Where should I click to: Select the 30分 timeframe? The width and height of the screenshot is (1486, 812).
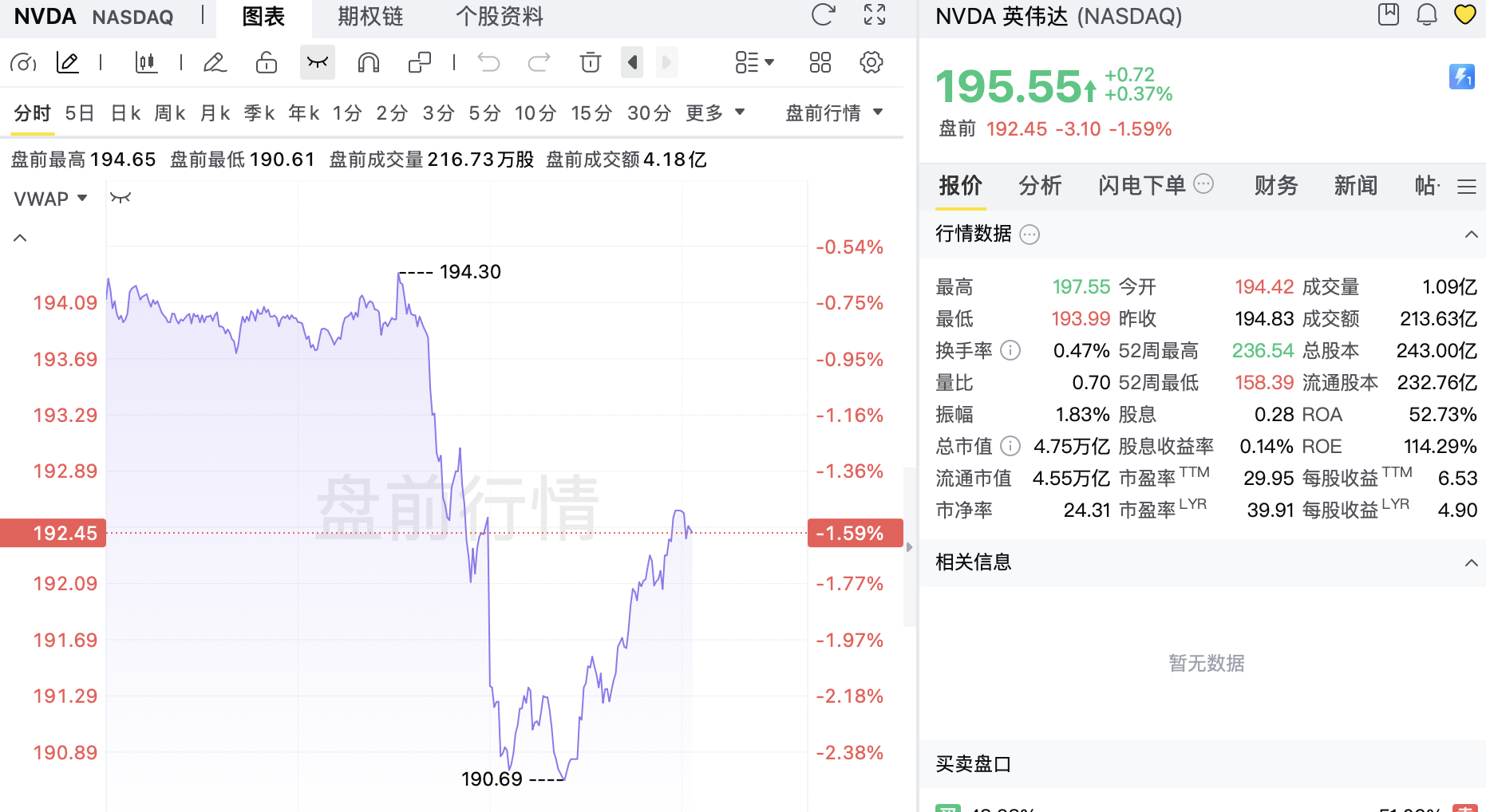649,113
